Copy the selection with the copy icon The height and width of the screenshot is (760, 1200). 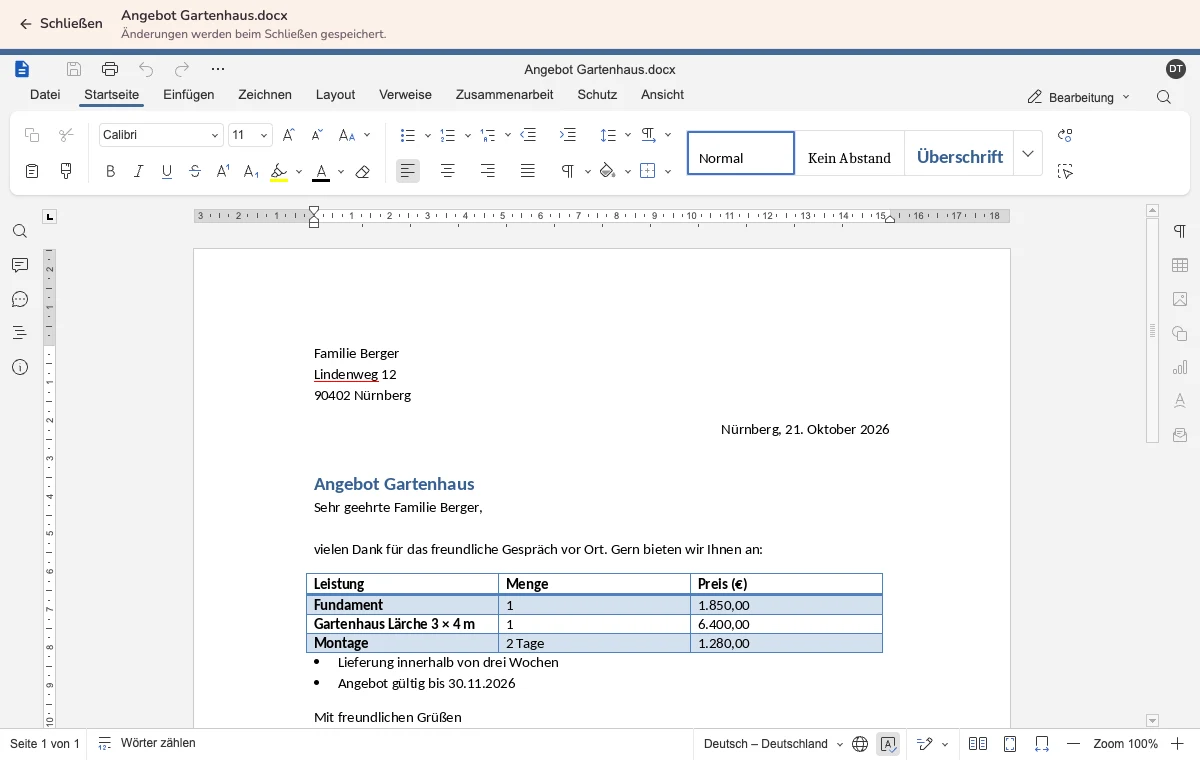click(x=32, y=135)
